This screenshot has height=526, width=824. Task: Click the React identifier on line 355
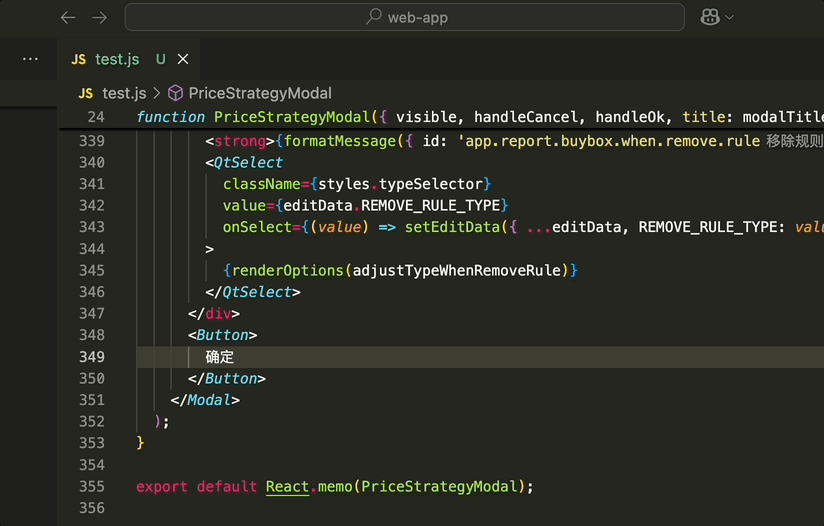coord(287,487)
